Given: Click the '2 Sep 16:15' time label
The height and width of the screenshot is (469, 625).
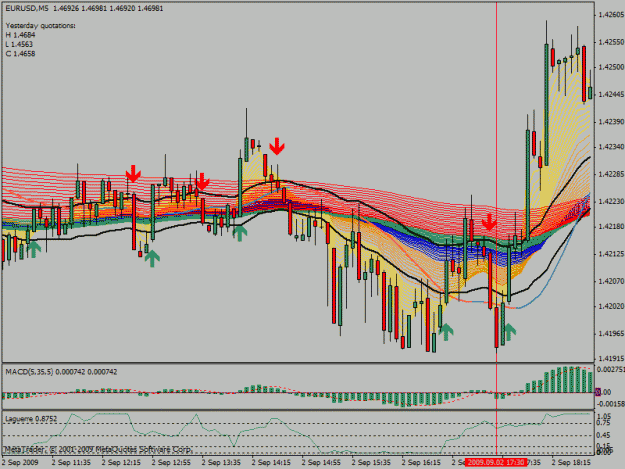Looking at the screenshot, I should pos(421,462).
